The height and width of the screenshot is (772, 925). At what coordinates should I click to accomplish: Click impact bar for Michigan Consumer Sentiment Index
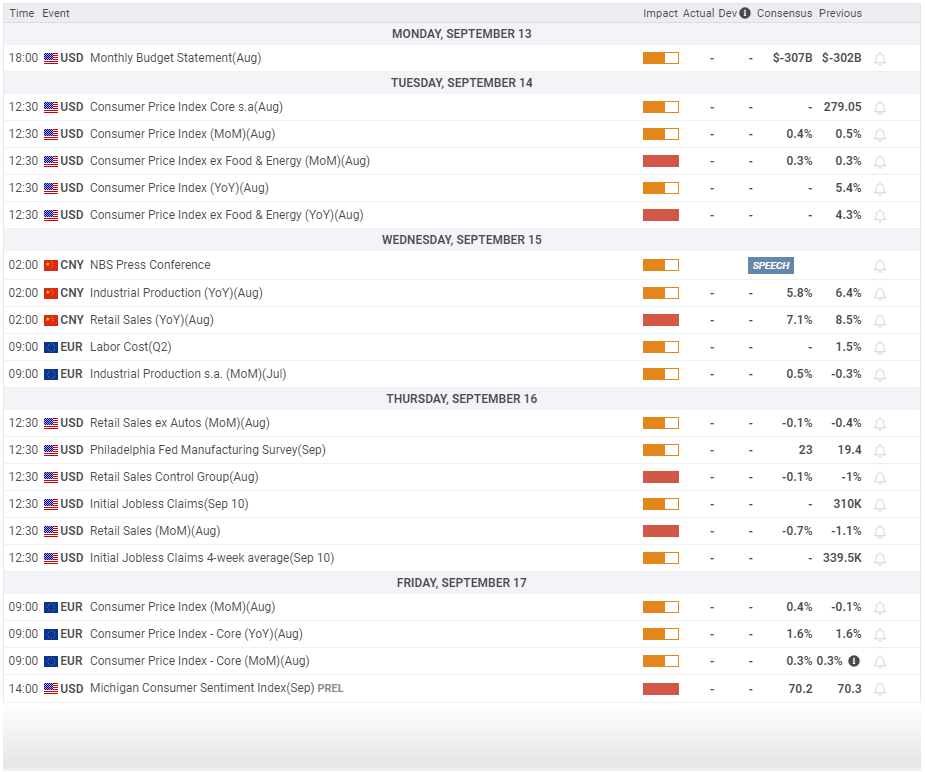point(661,688)
